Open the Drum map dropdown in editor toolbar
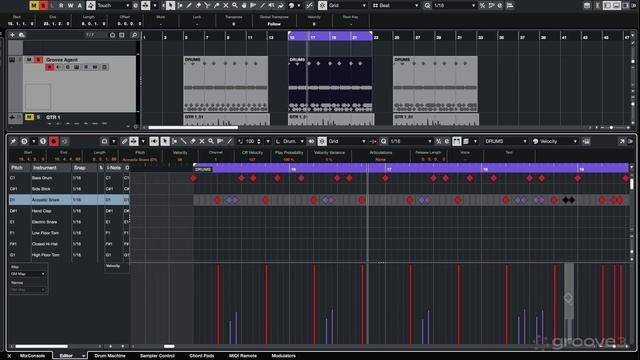This screenshot has height=360, width=640. [290, 141]
